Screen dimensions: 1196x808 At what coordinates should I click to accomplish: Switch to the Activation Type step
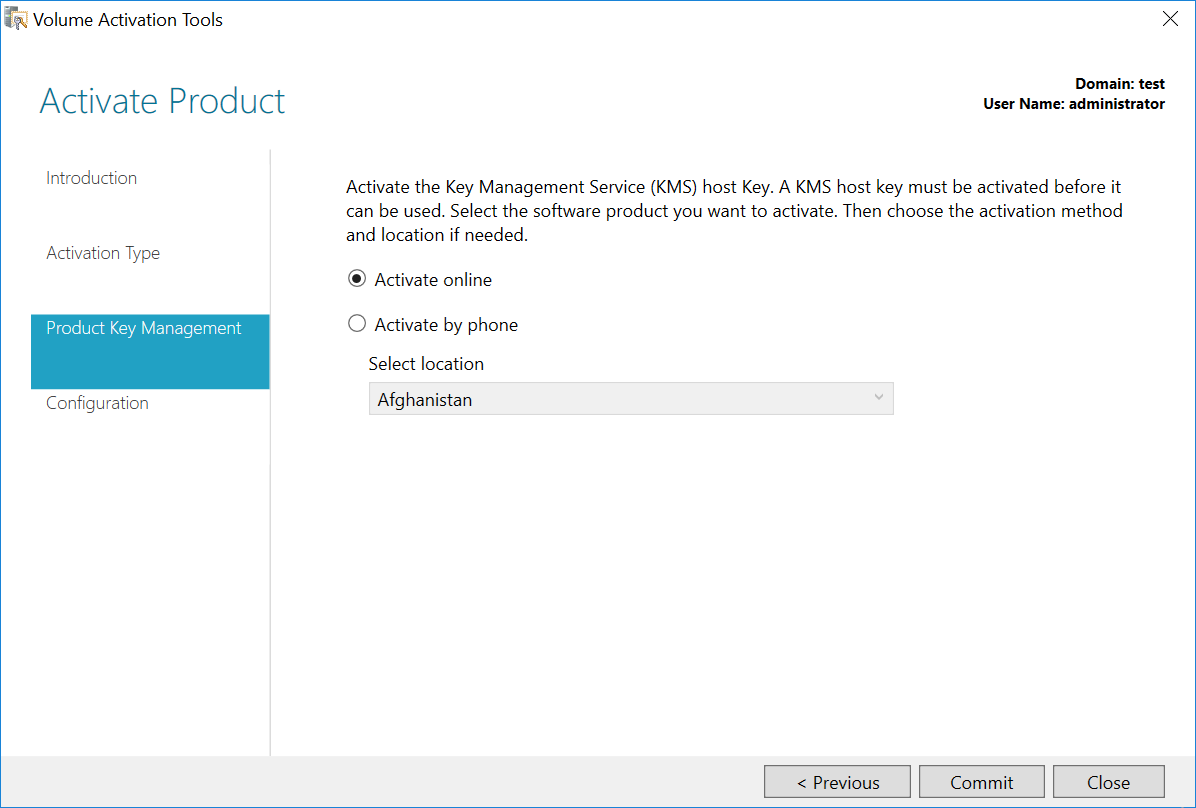coord(103,253)
